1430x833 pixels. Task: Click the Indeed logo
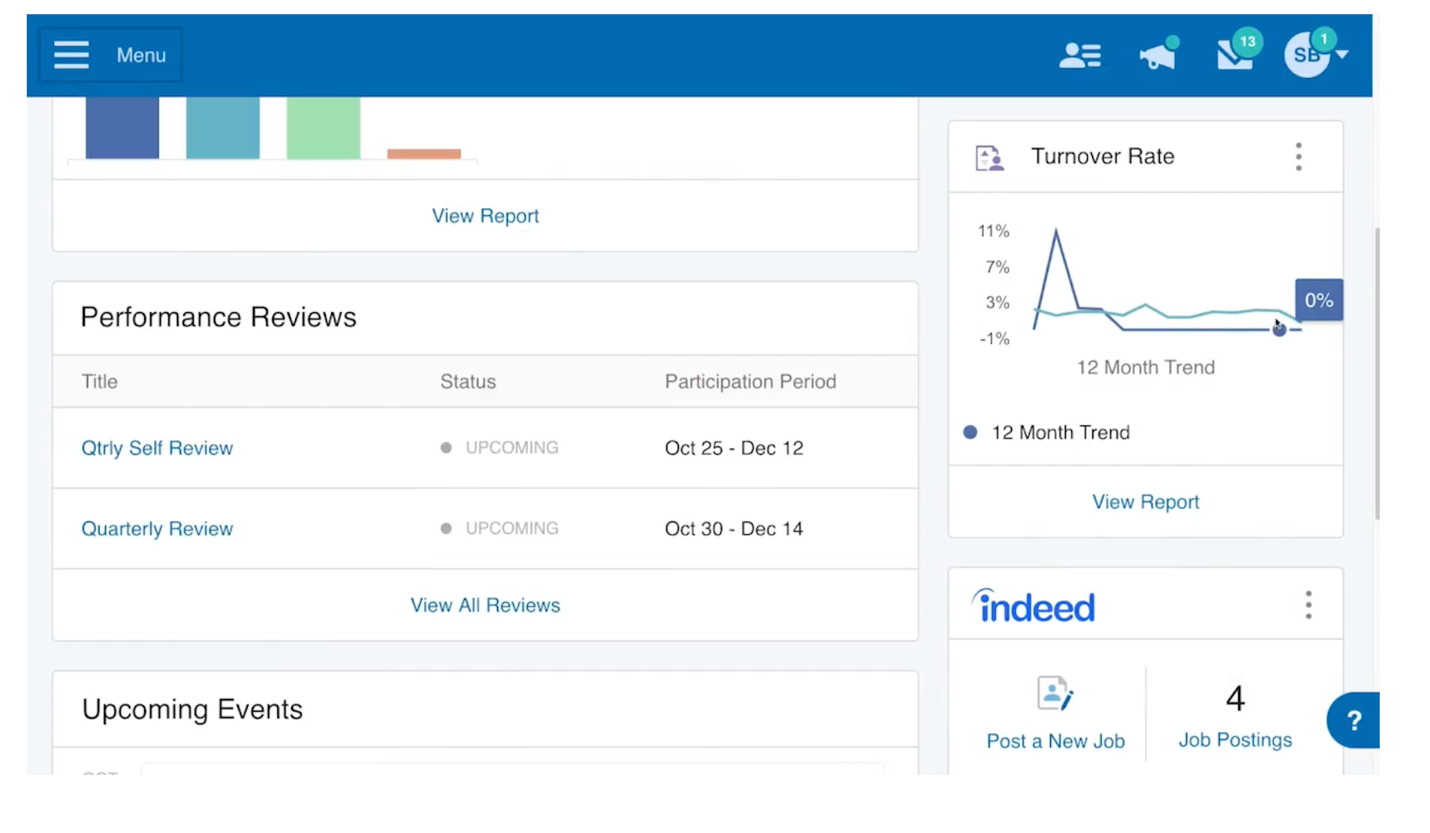pos(1034,606)
